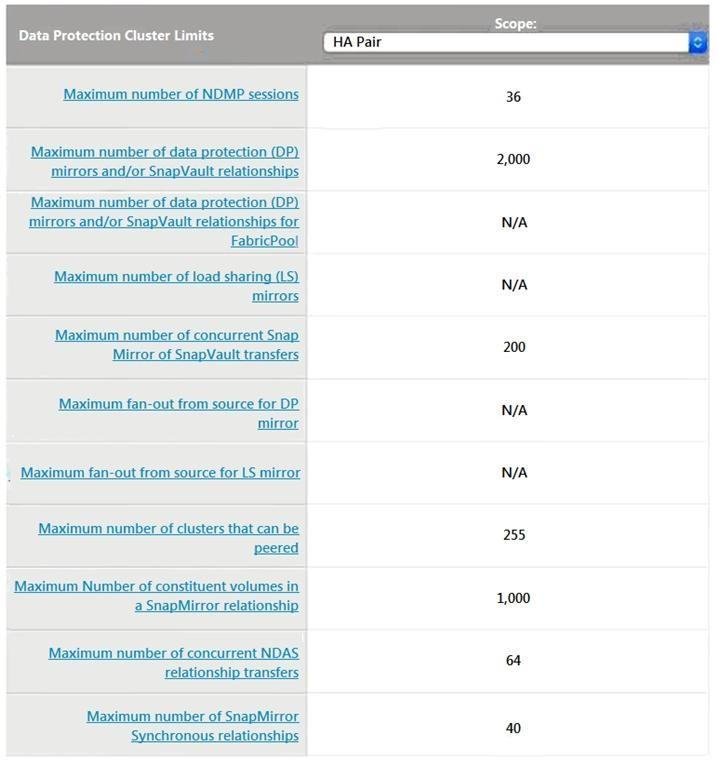Screen dimensions: 719x767
Task: Open Maximum number of NDMP sessions link
Action: (x=181, y=94)
